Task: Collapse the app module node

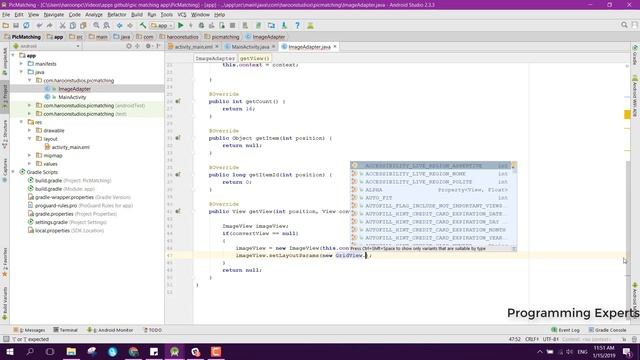Action: point(13,56)
